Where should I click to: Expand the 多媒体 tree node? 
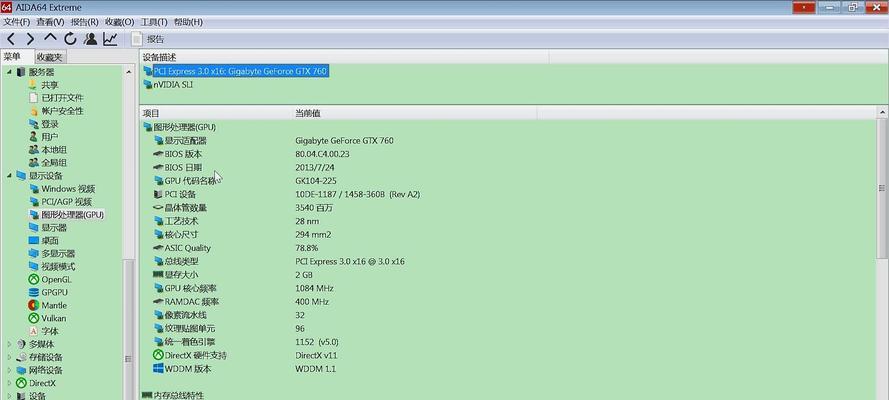[9, 344]
